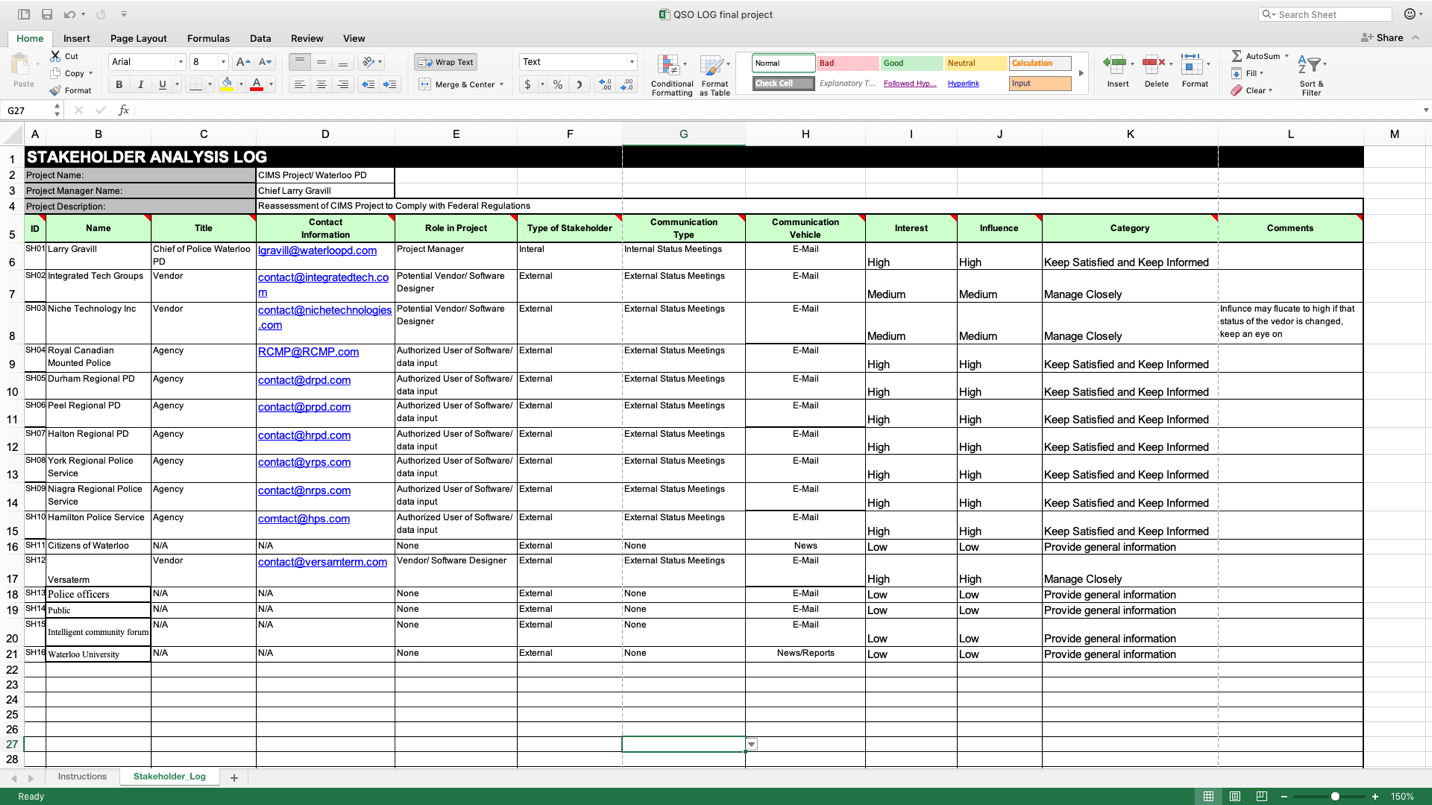Open the Arial font name dropdown

pos(180,62)
